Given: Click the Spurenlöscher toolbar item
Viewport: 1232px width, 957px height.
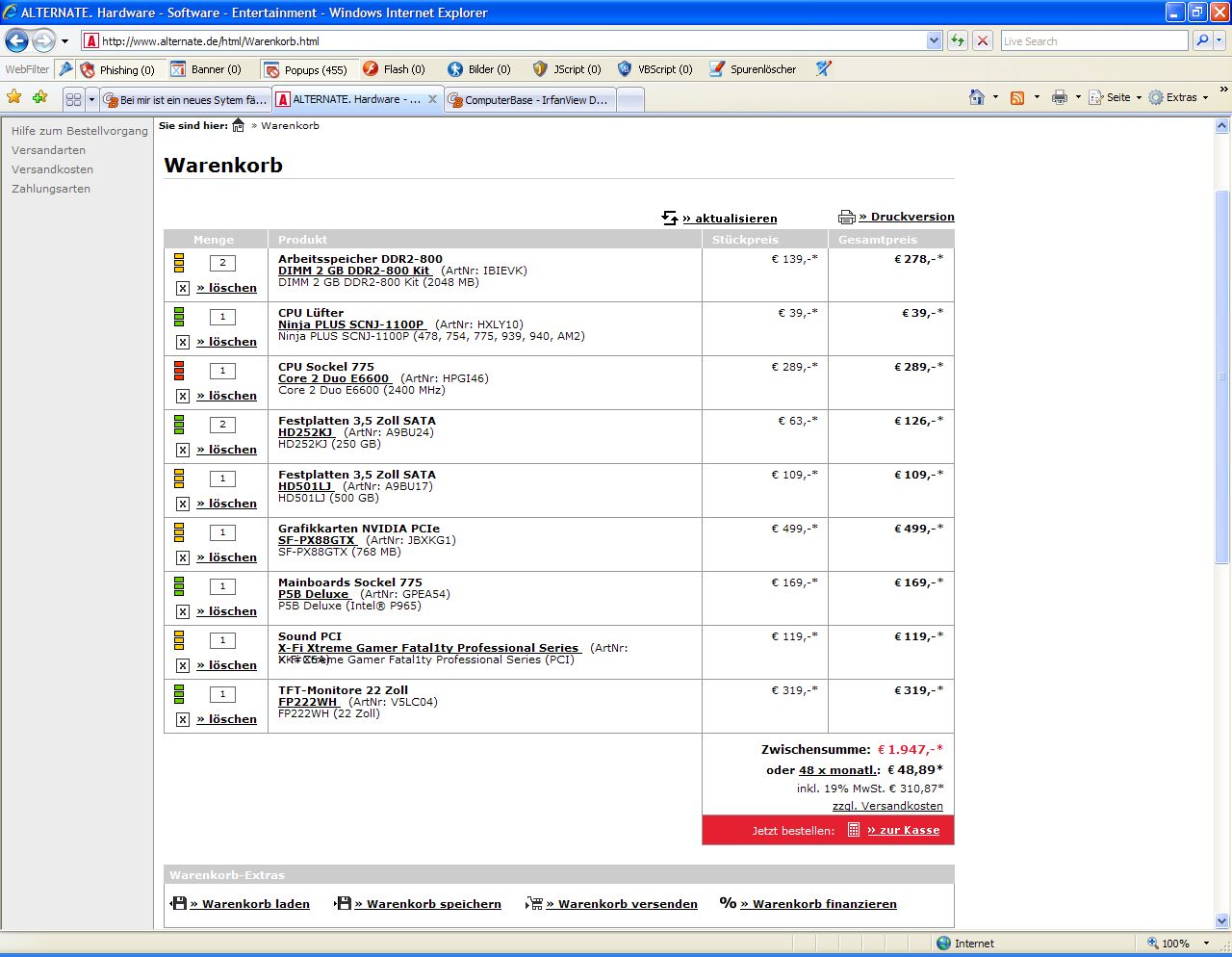Looking at the screenshot, I should coord(753,69).
